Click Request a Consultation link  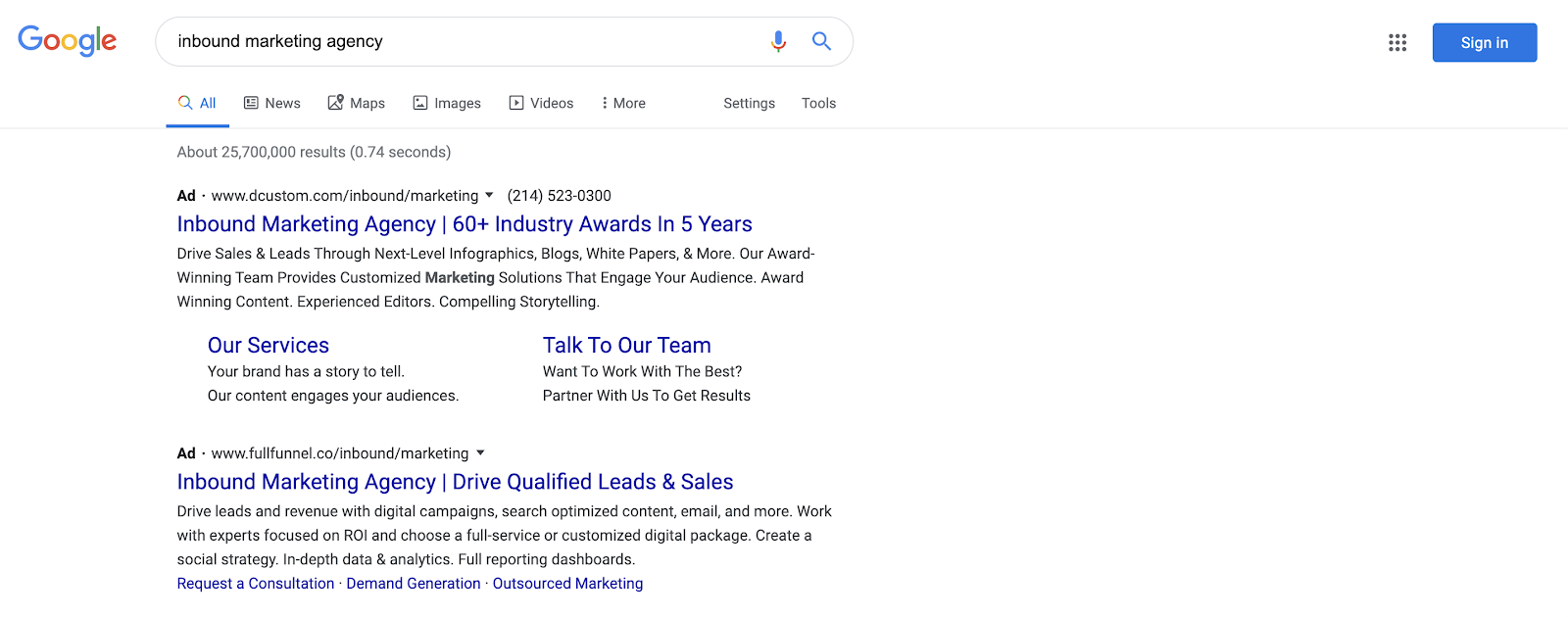click(256, 584)
